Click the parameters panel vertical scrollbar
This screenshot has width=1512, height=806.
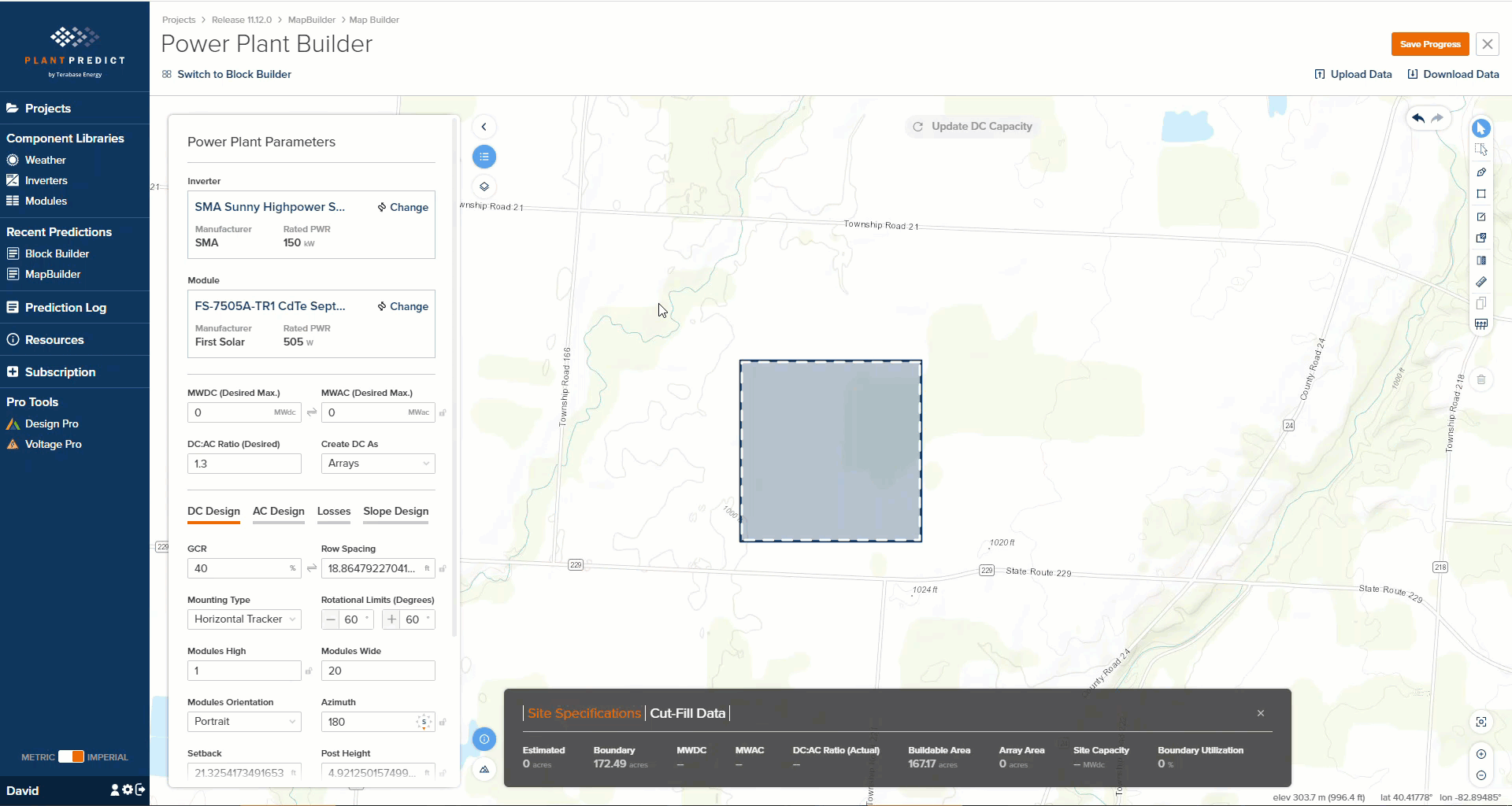pos(454,378)
